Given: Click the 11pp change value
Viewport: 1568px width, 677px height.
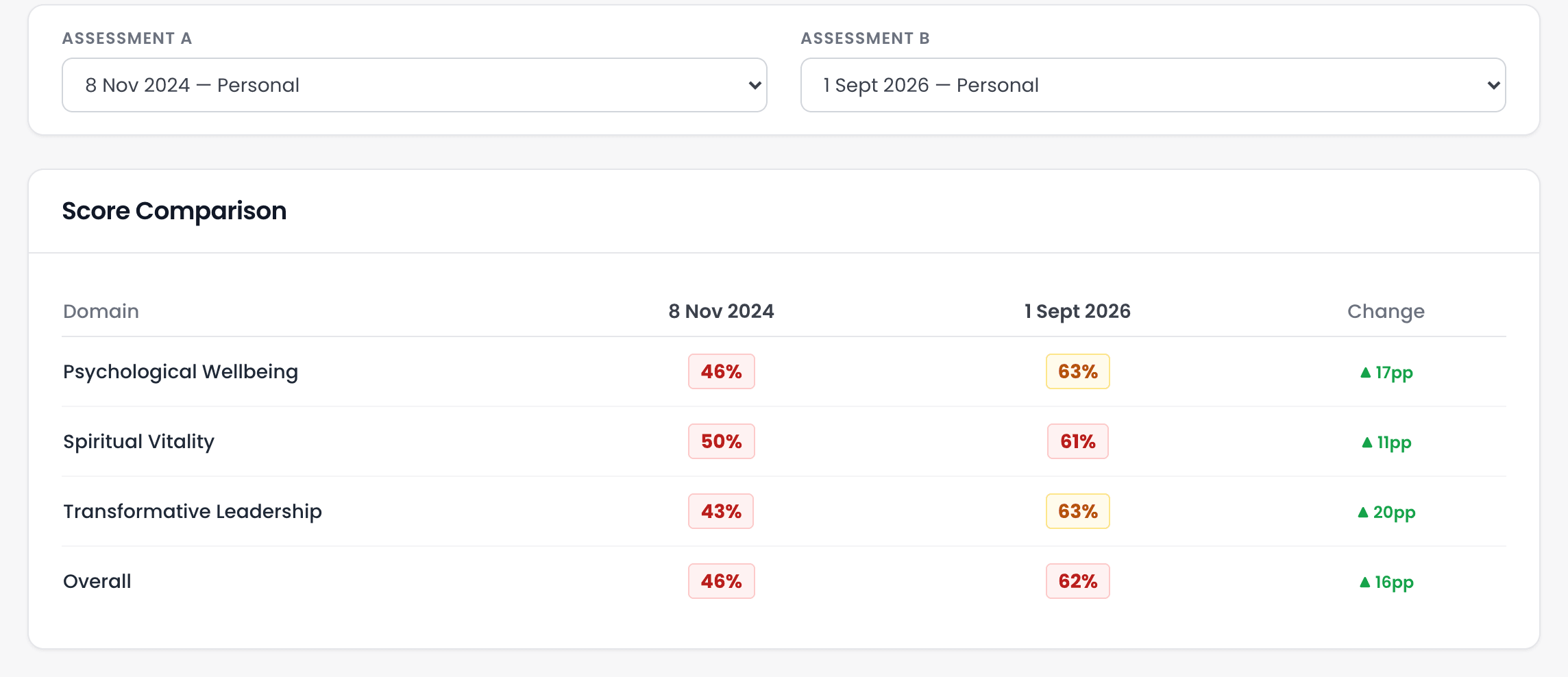Looking at the screenshot, I should click(x=1386, y=443).
